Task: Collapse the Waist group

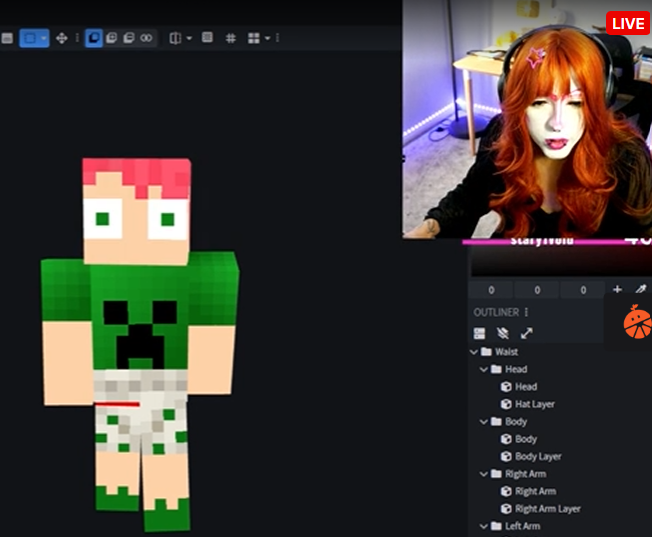Action: pos(474,352)
